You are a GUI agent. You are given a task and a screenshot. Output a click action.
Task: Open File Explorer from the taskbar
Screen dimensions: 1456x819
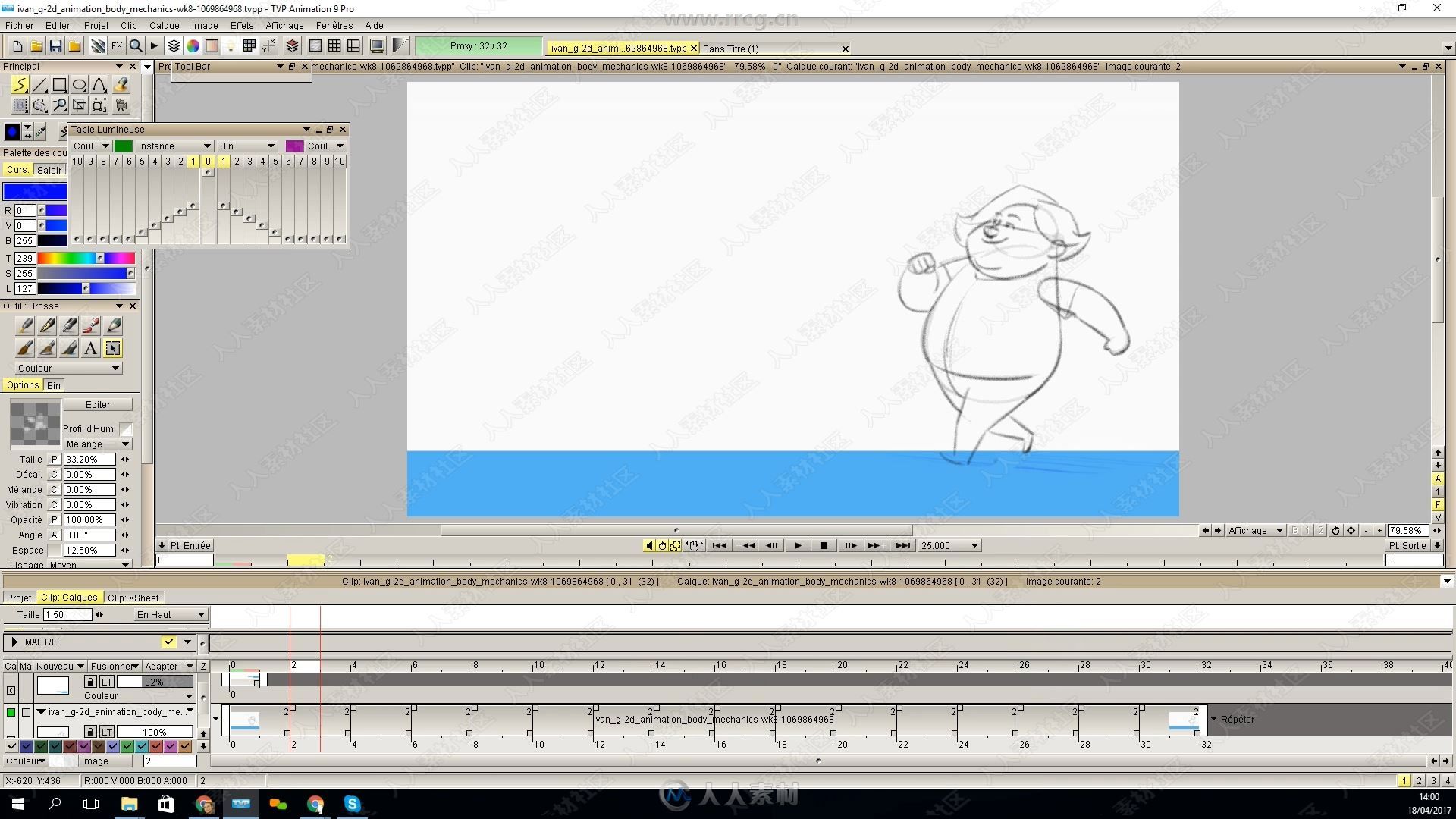[129, 804]
